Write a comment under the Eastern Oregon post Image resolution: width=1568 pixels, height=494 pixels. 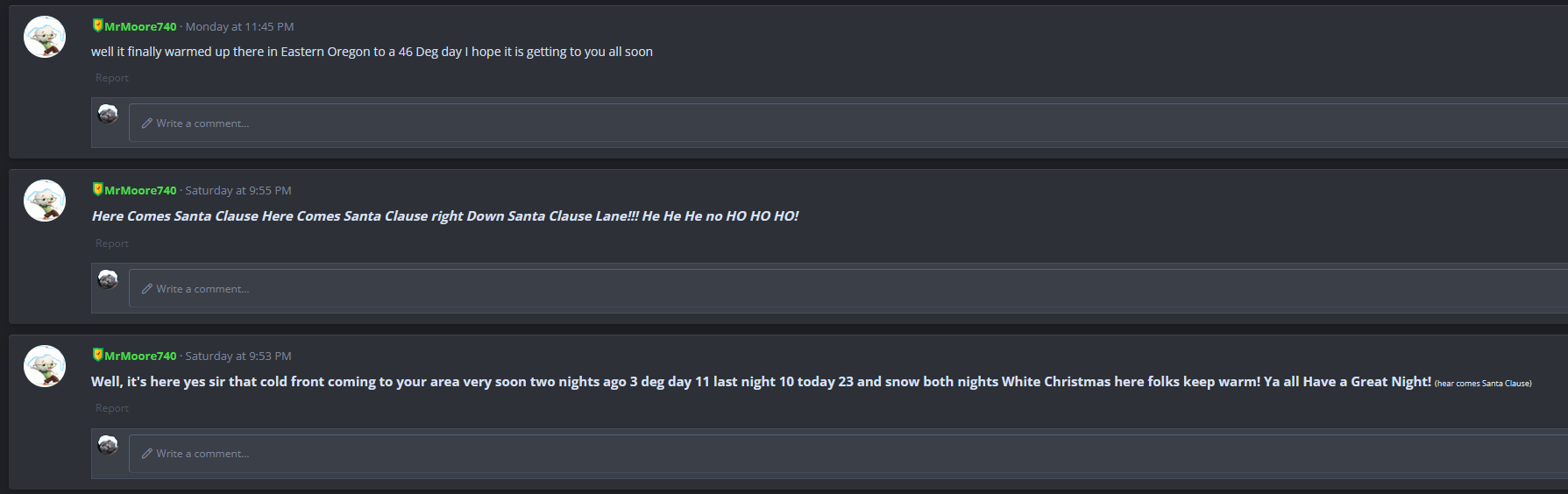(848, 123)
